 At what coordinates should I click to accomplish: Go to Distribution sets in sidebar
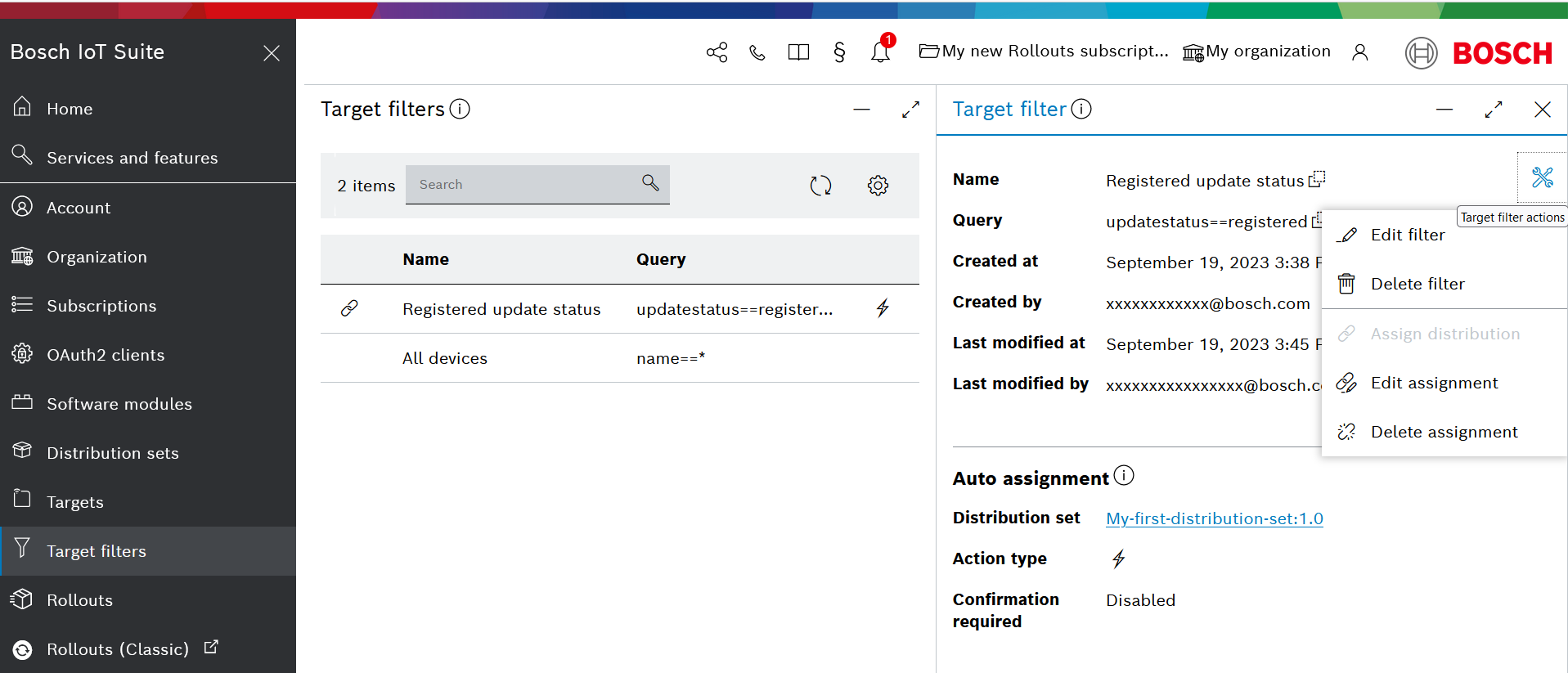pyautogui.click(x=112, y=453)
